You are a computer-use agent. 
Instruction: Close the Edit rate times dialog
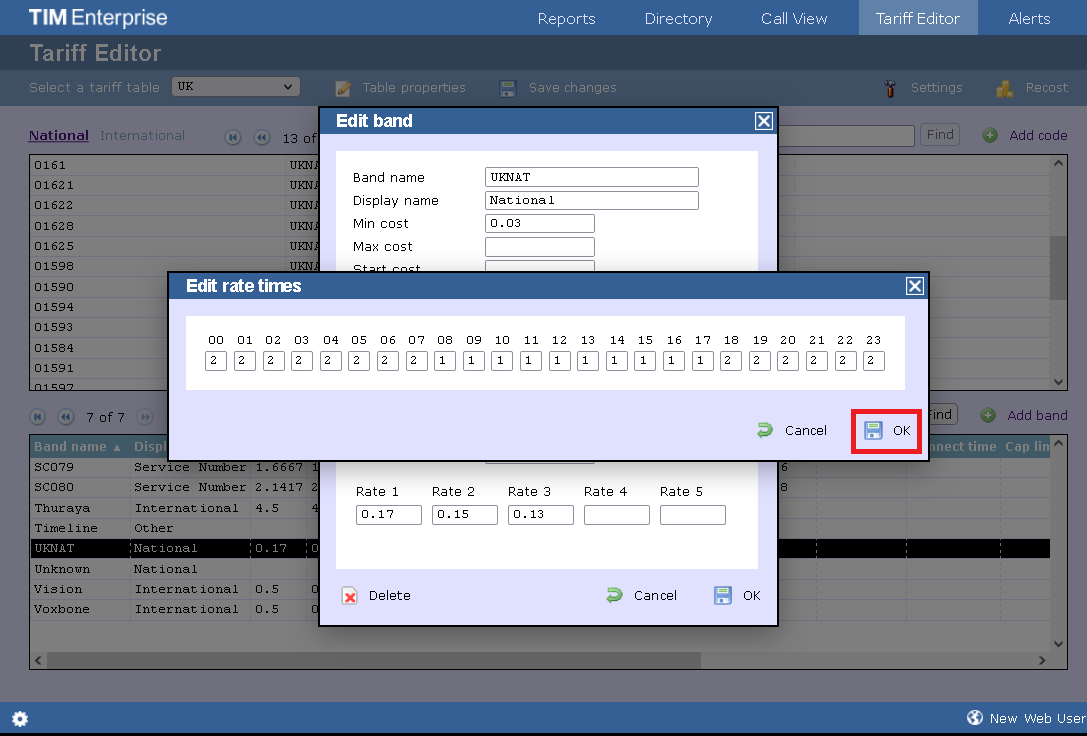(x=914, y=286)
